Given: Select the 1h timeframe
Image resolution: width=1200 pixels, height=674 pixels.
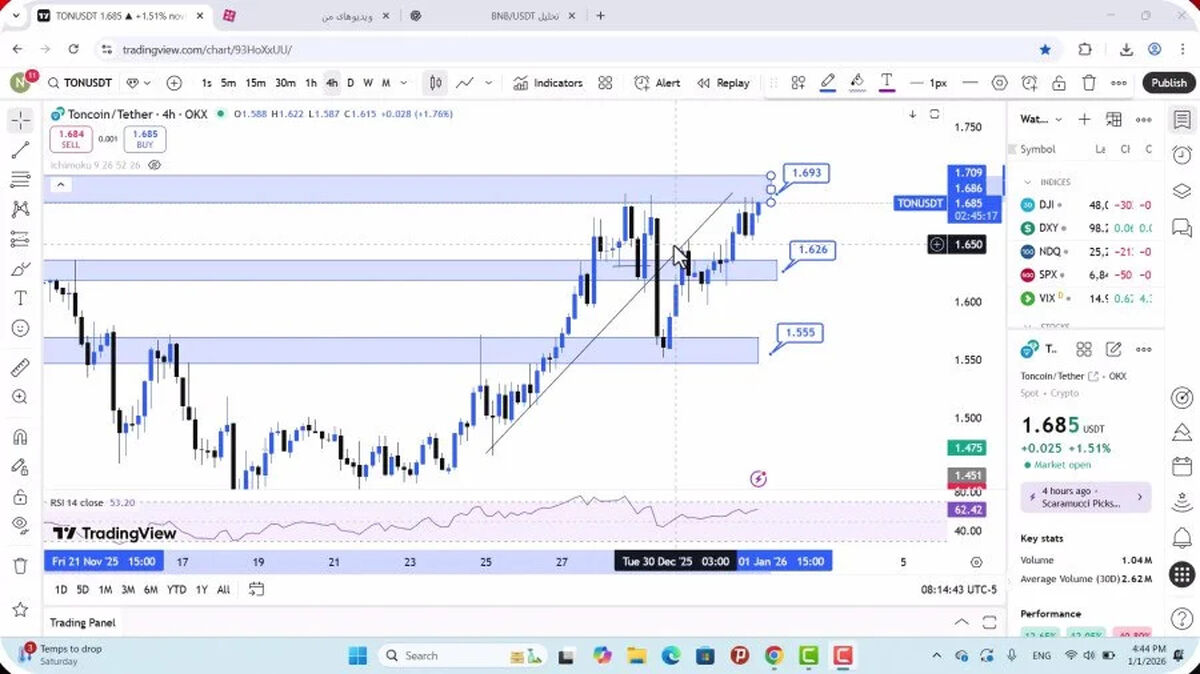Looking at the screenshot, I should [311, 83].
